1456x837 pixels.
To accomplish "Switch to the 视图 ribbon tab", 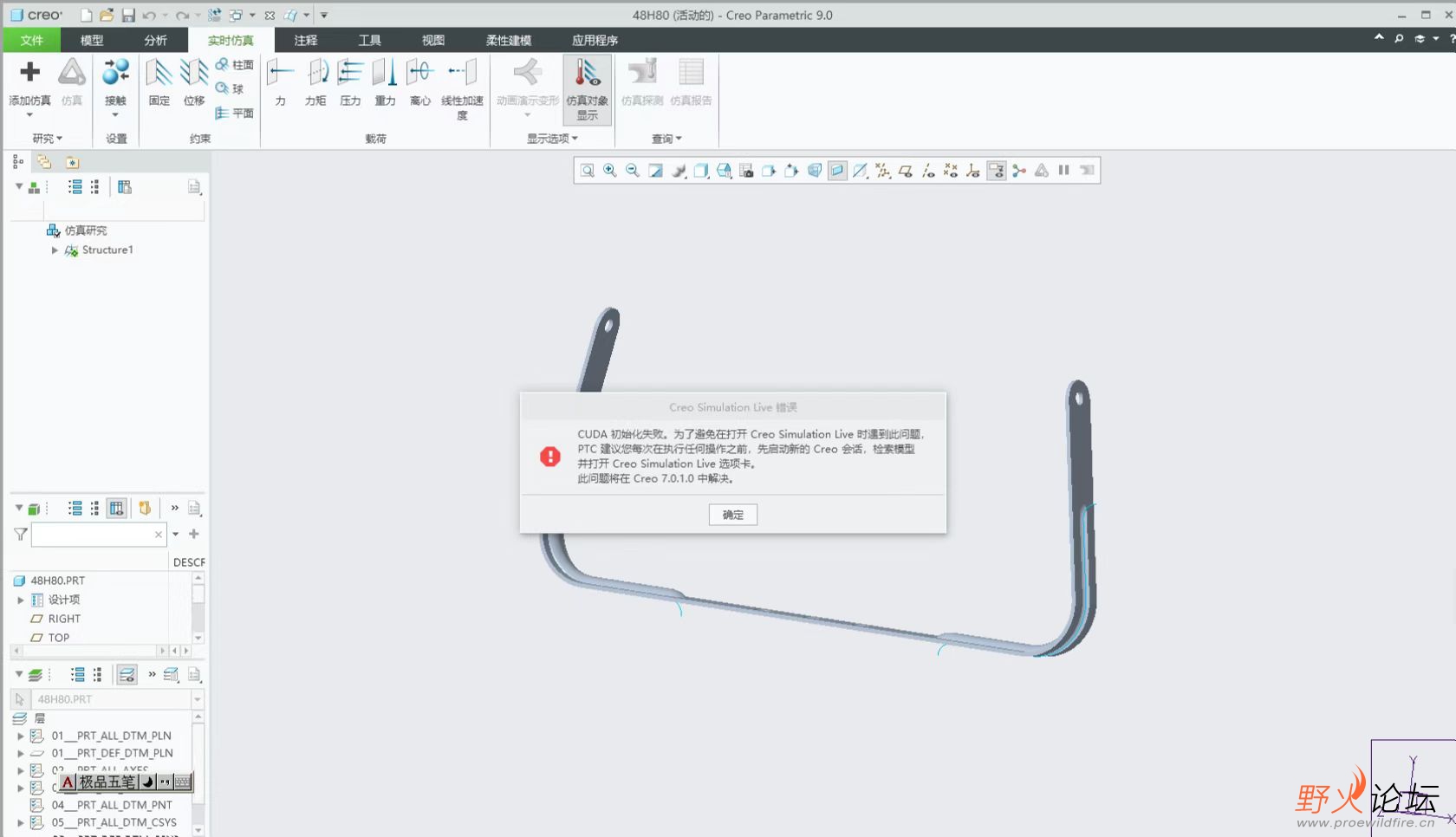I will click(432, 40).
